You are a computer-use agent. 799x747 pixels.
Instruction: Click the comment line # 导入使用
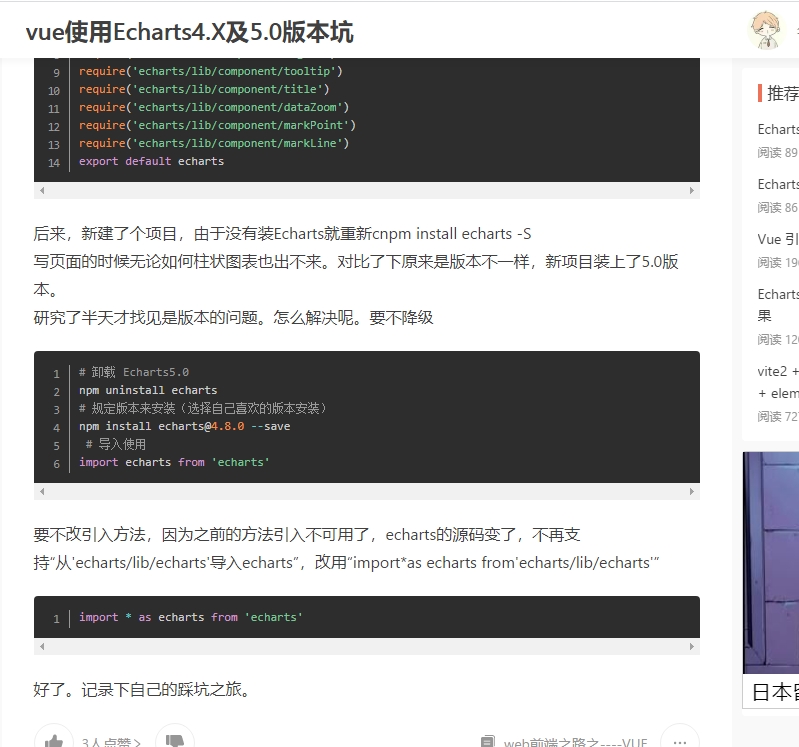pyautogui.click(x=116, y=444)
